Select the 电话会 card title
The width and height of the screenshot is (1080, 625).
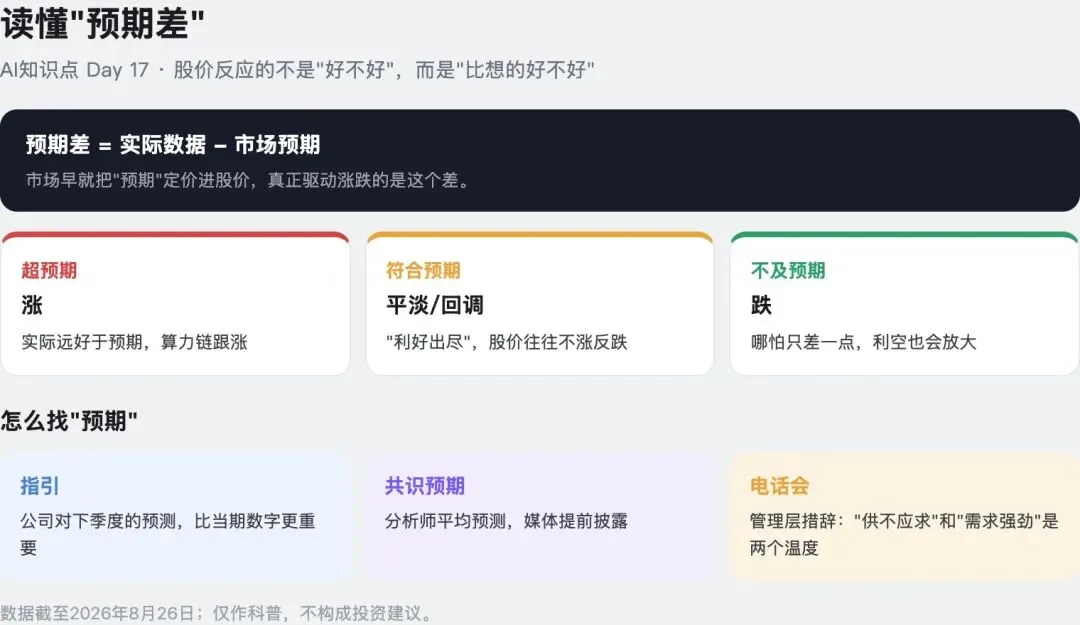coord(779,486)
